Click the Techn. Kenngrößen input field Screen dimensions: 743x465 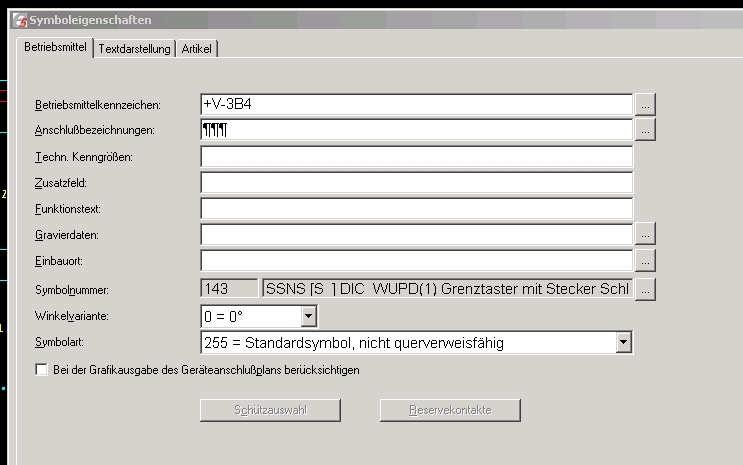tap(417, 156)
